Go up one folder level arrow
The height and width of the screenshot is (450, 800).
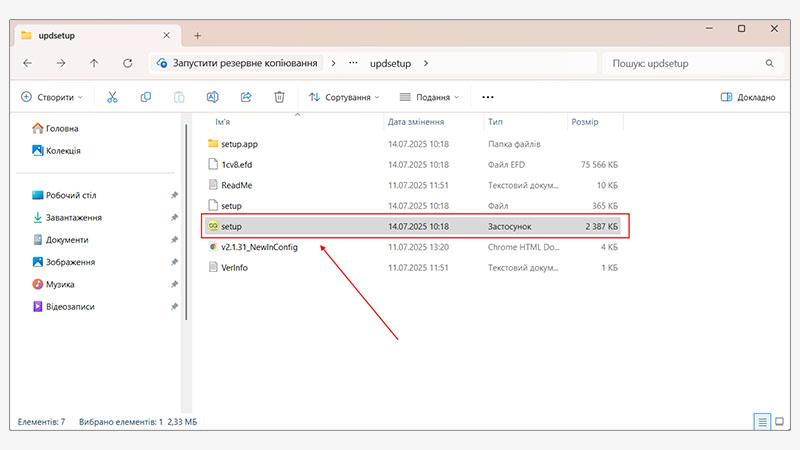tap(94, 63)
